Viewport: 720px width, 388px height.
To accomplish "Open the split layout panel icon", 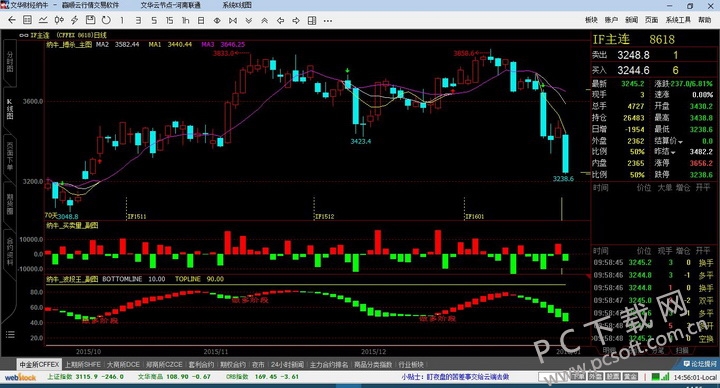I will click(x=312, y=20).
